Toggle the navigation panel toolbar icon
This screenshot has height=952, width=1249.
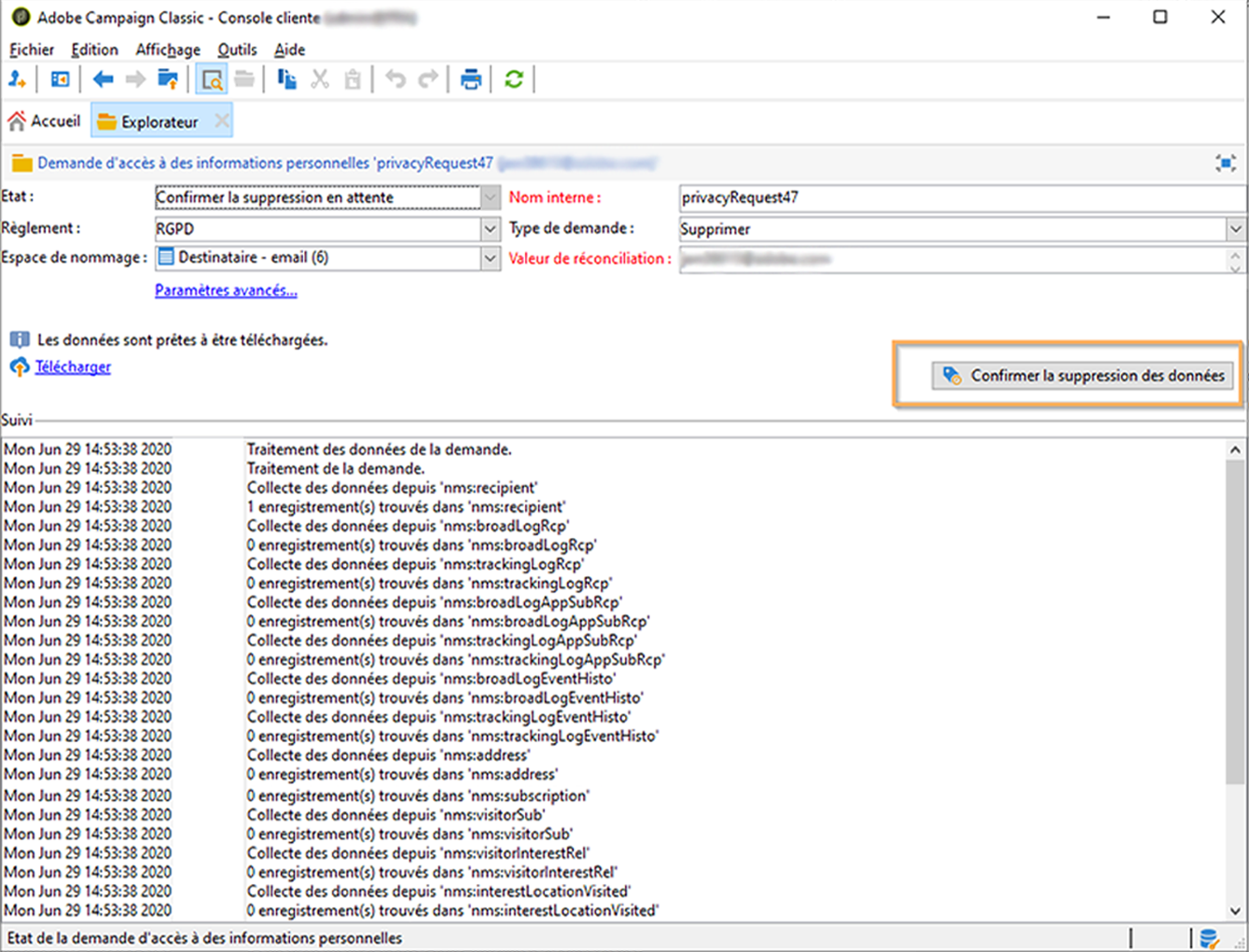60,79
